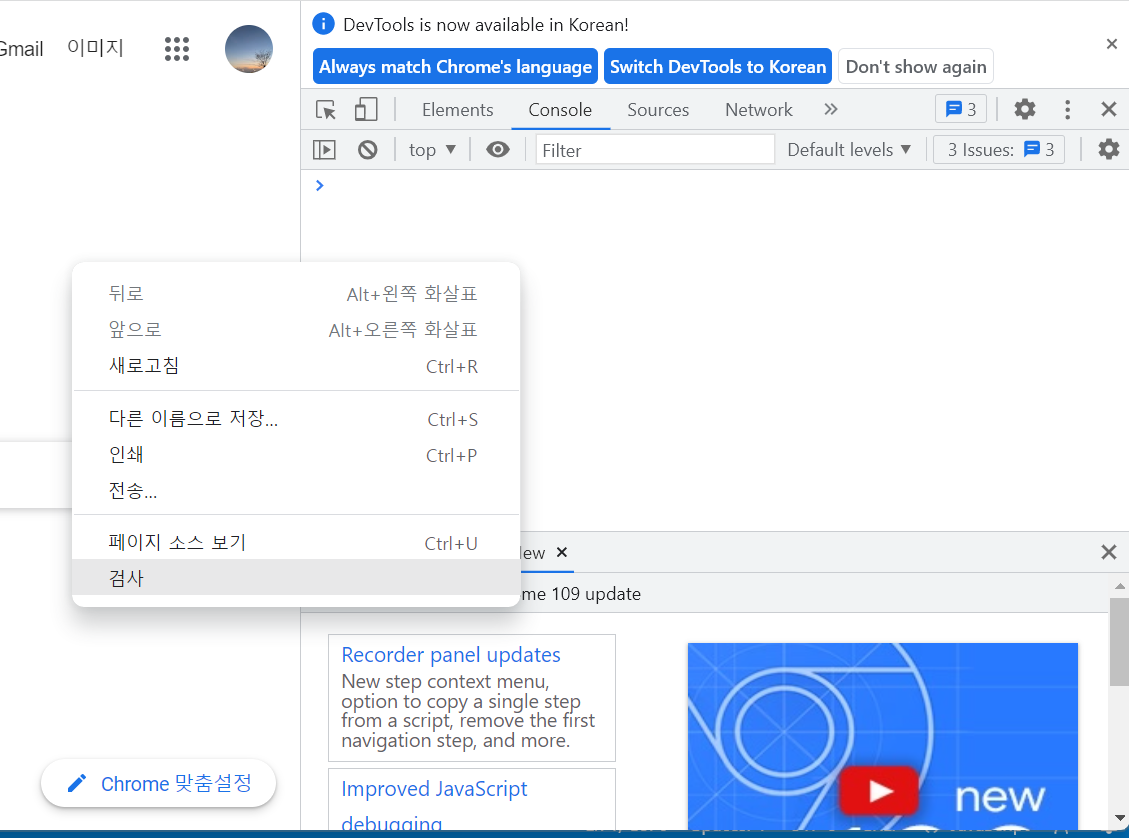Open Improved JavaScript debugging link
Viewport: 1129px width, 838px height.
(434, 806)
